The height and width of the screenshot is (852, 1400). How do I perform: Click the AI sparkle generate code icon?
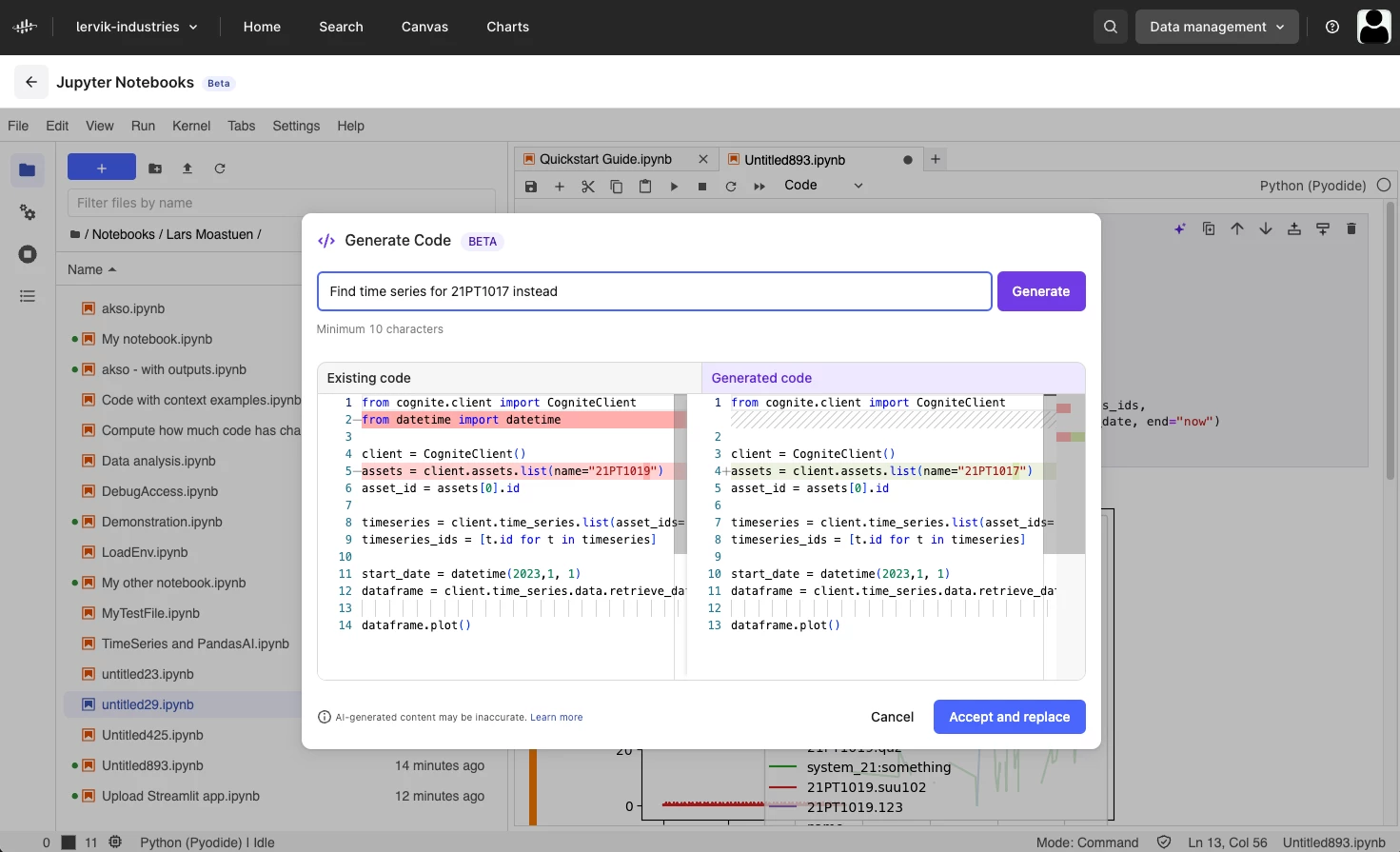coord(1180,228)
